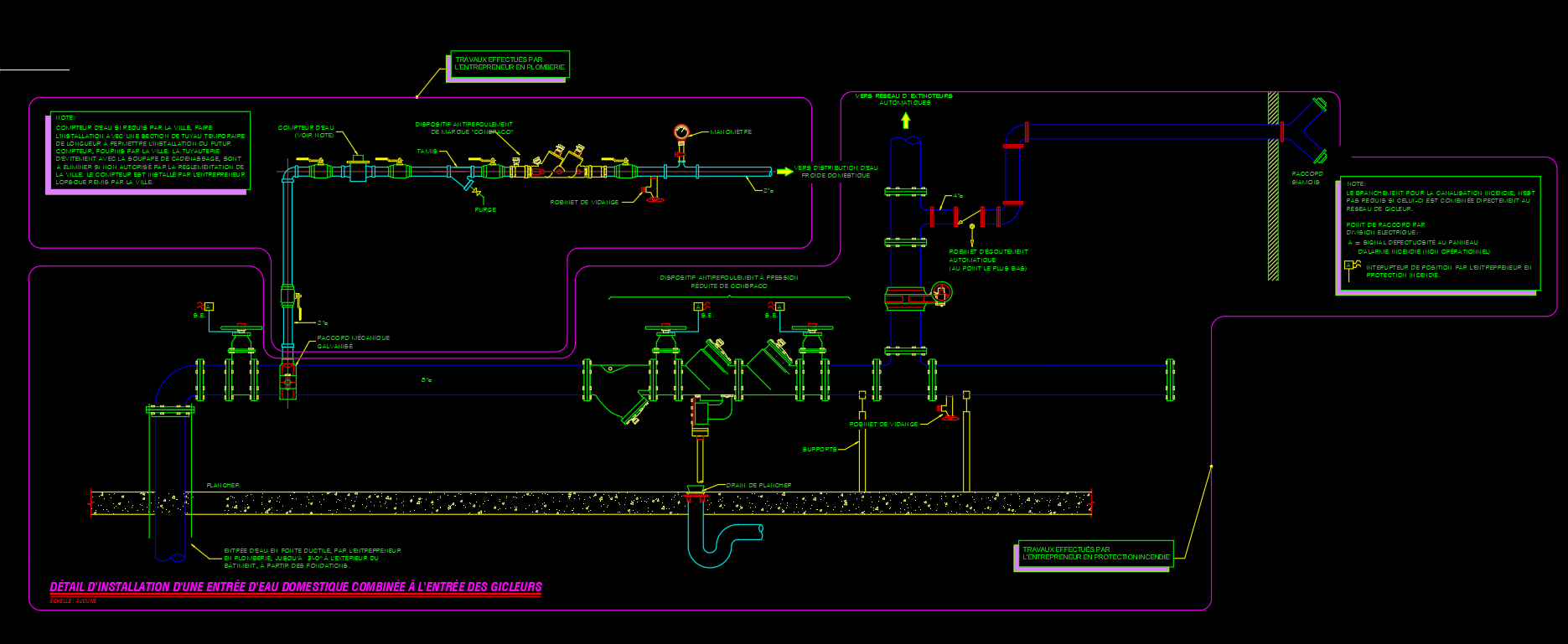Screen dimensions: 1568x644
Task: Click the 'TRAVAUX EFFECTUÉS PAR L'ENTREPRENEUR EN PROTECTION INCENDIE' box
Action: point(1094,554)
